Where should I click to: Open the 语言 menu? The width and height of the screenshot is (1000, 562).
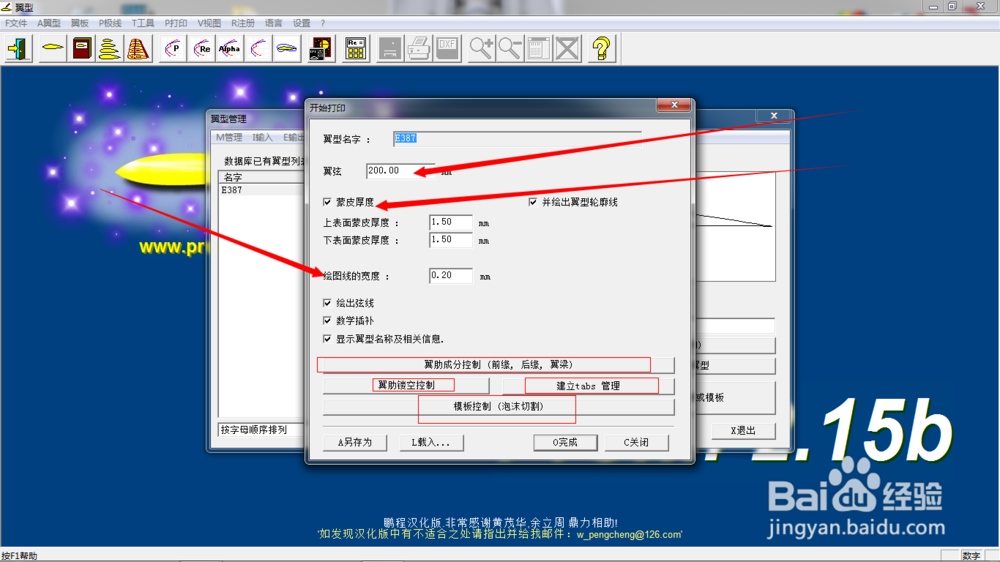point(274,23)
